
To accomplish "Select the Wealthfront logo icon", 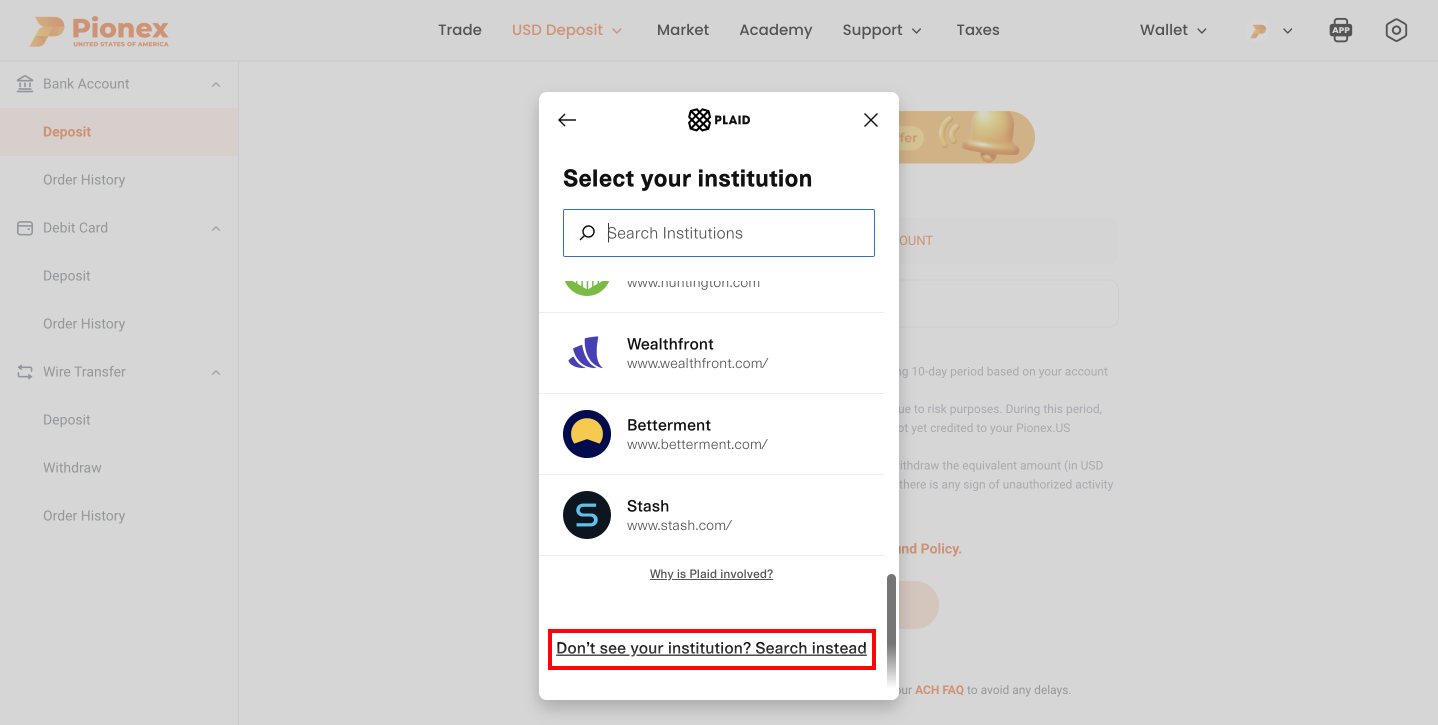I will tap(587, 353).
